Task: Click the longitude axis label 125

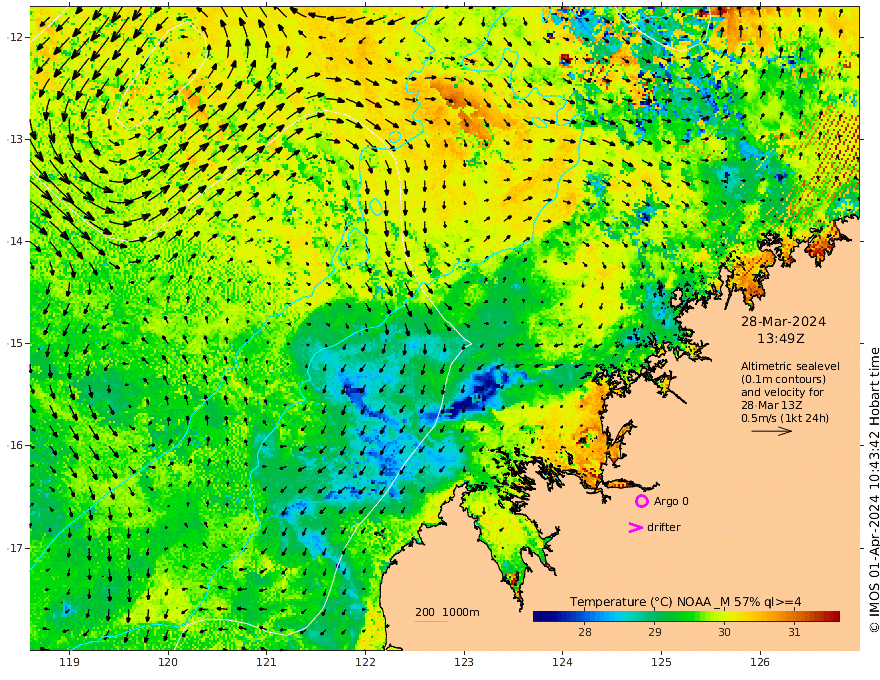Action: point(661,663)
